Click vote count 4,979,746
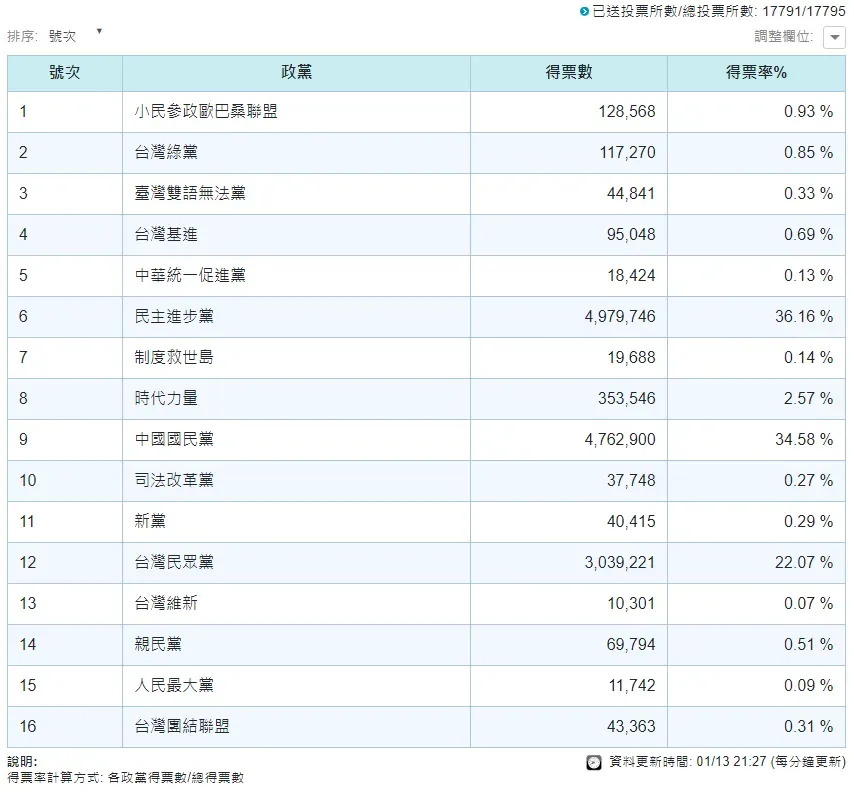This screenshot has width=854, height=792. click(x=620, y=316)
